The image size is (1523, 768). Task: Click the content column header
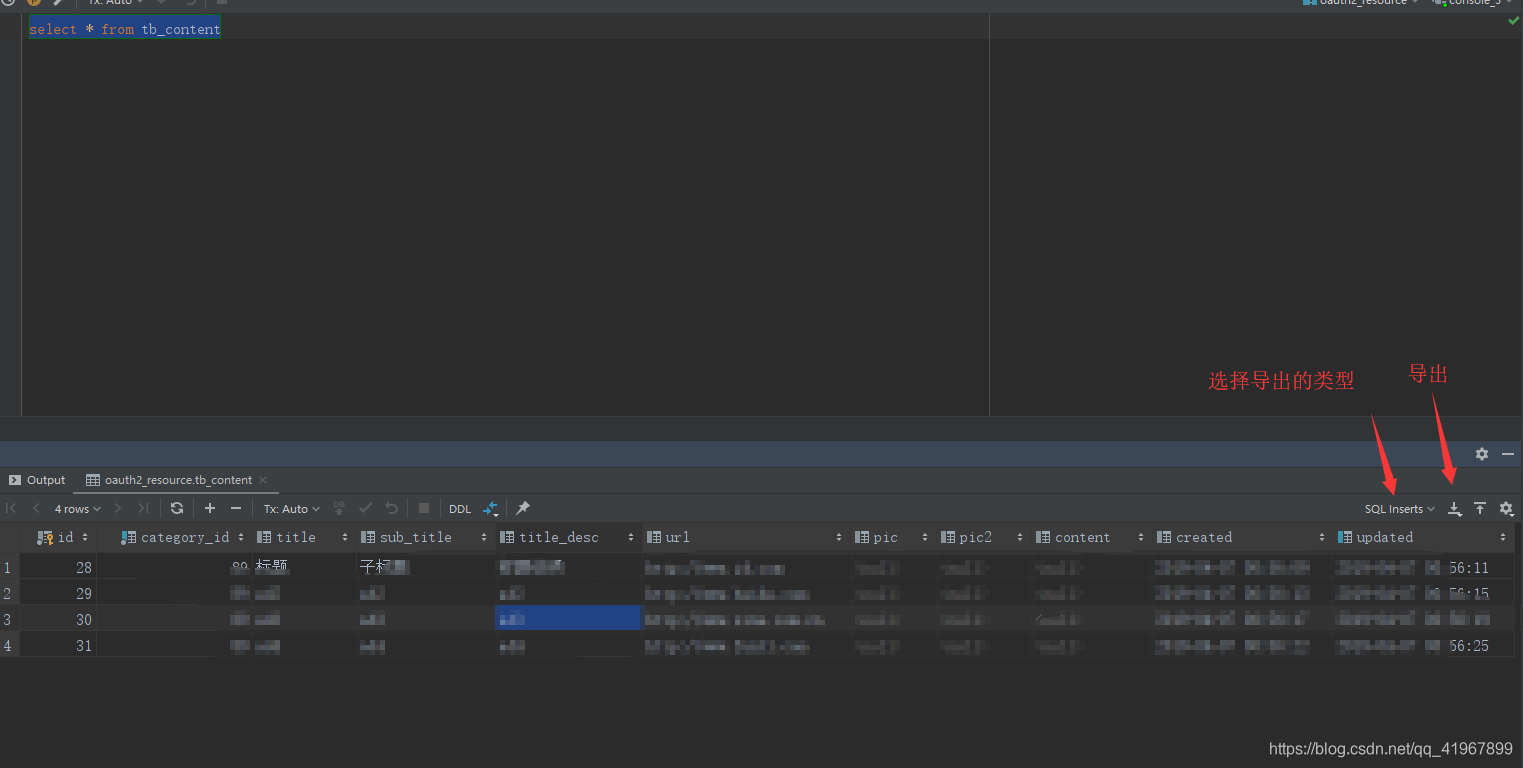(x=1090, y=537)
